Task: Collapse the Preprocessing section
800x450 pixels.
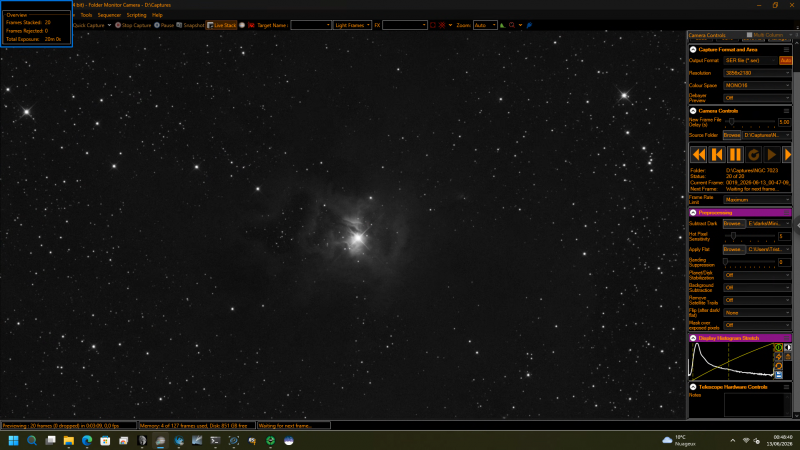Action: coord(693,213)
